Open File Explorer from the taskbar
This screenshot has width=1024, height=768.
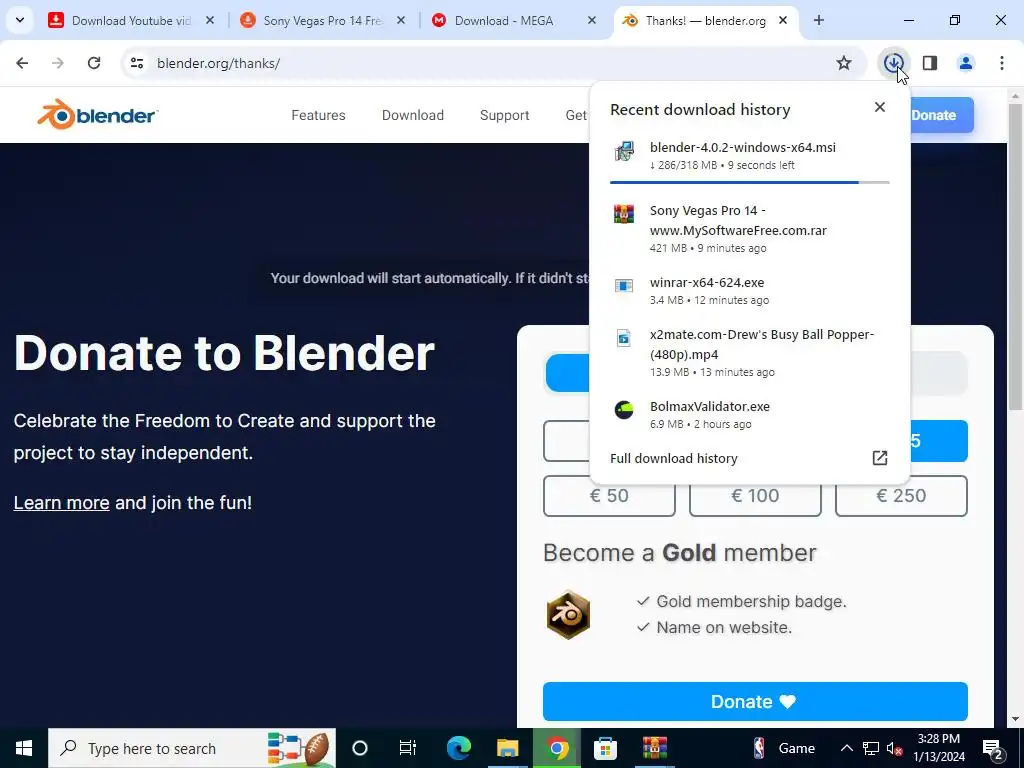[x=507, y=748]
